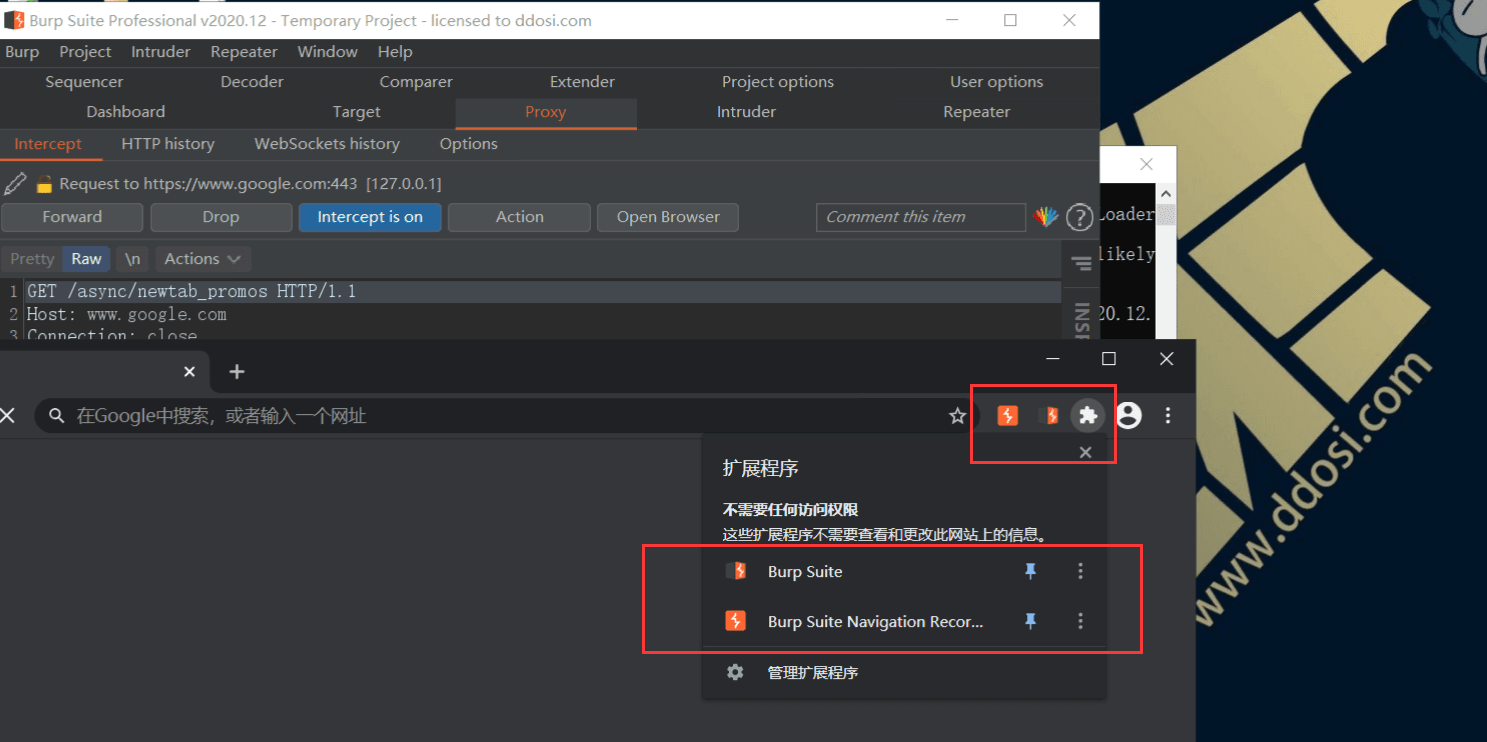Click the Burp Suite logo in title bar
The height and width of the screenshot is (742, 1487).
click(15, 20)
